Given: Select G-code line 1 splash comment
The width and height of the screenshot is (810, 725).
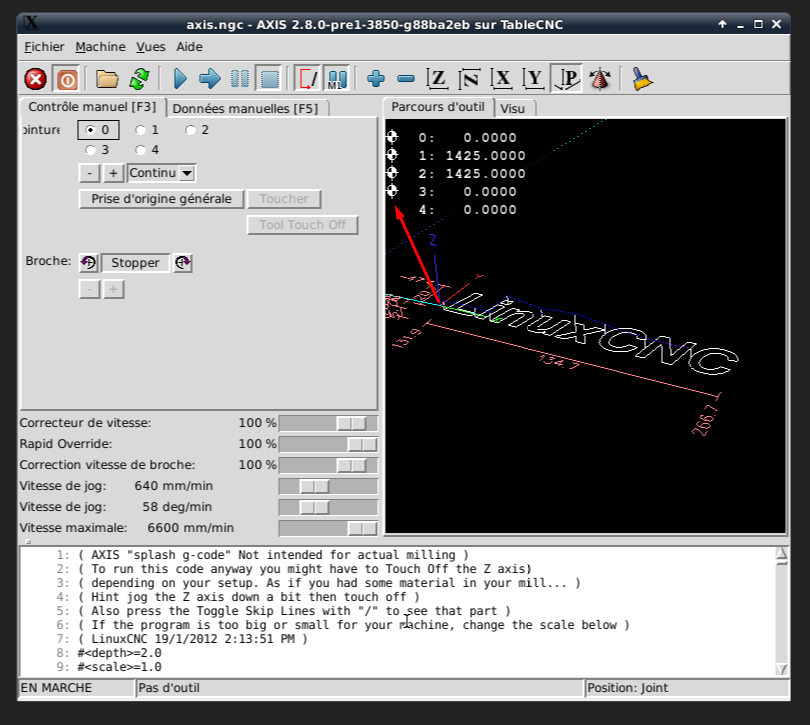Looking at the screenshot, I should (x=273, y=555).
